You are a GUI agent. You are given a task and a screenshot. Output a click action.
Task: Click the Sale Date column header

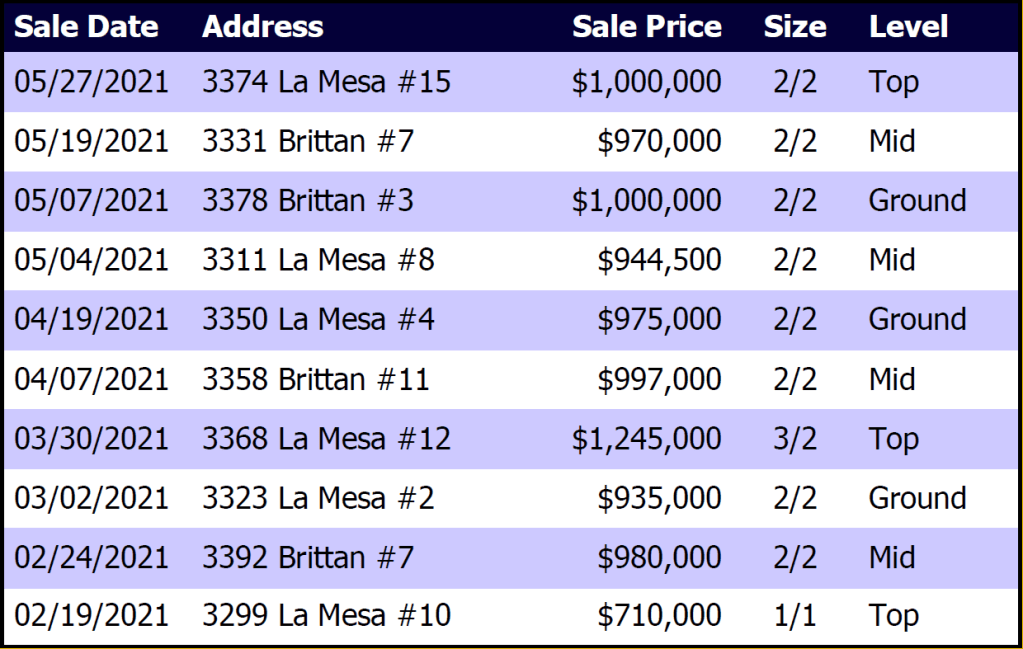pyautogui.click(x=86, y=27)
